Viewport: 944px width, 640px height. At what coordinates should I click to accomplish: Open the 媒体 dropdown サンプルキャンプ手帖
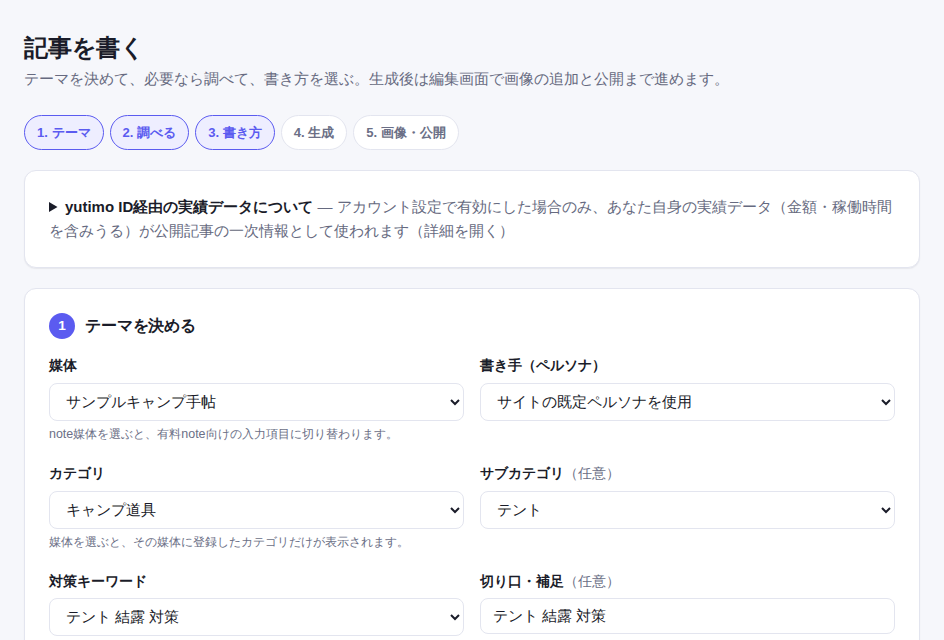coord(256,402)
